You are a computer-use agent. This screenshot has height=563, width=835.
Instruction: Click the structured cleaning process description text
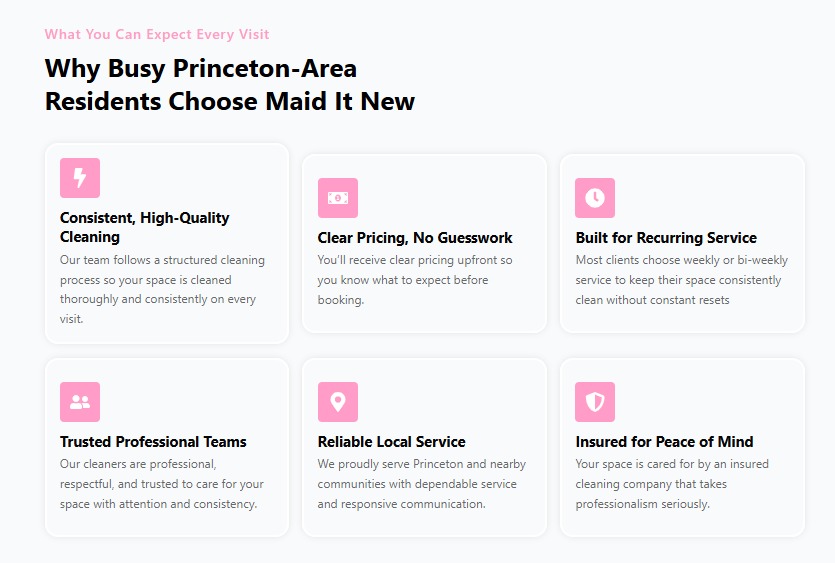pyautogui.click(x=162, y=289)
